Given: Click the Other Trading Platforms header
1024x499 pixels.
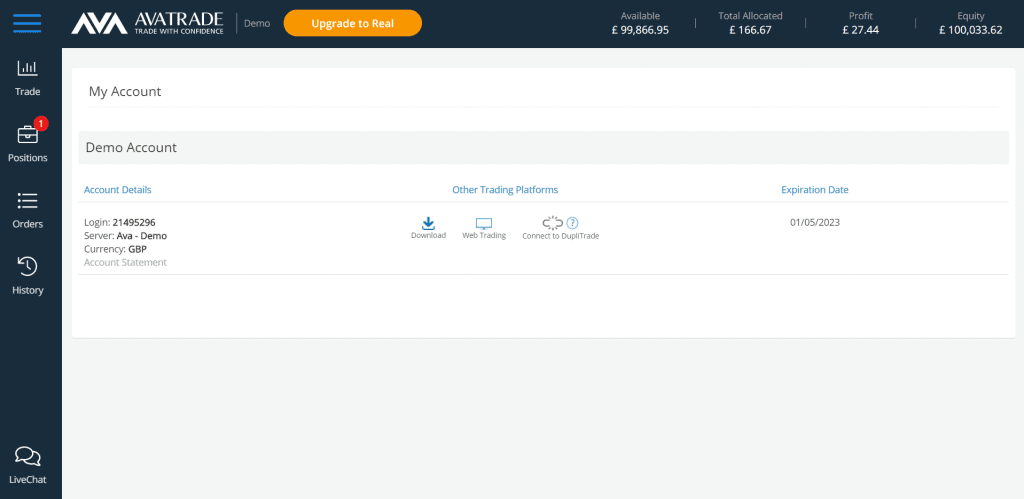Looking at the screenshot, I should [x=505, y=190].
